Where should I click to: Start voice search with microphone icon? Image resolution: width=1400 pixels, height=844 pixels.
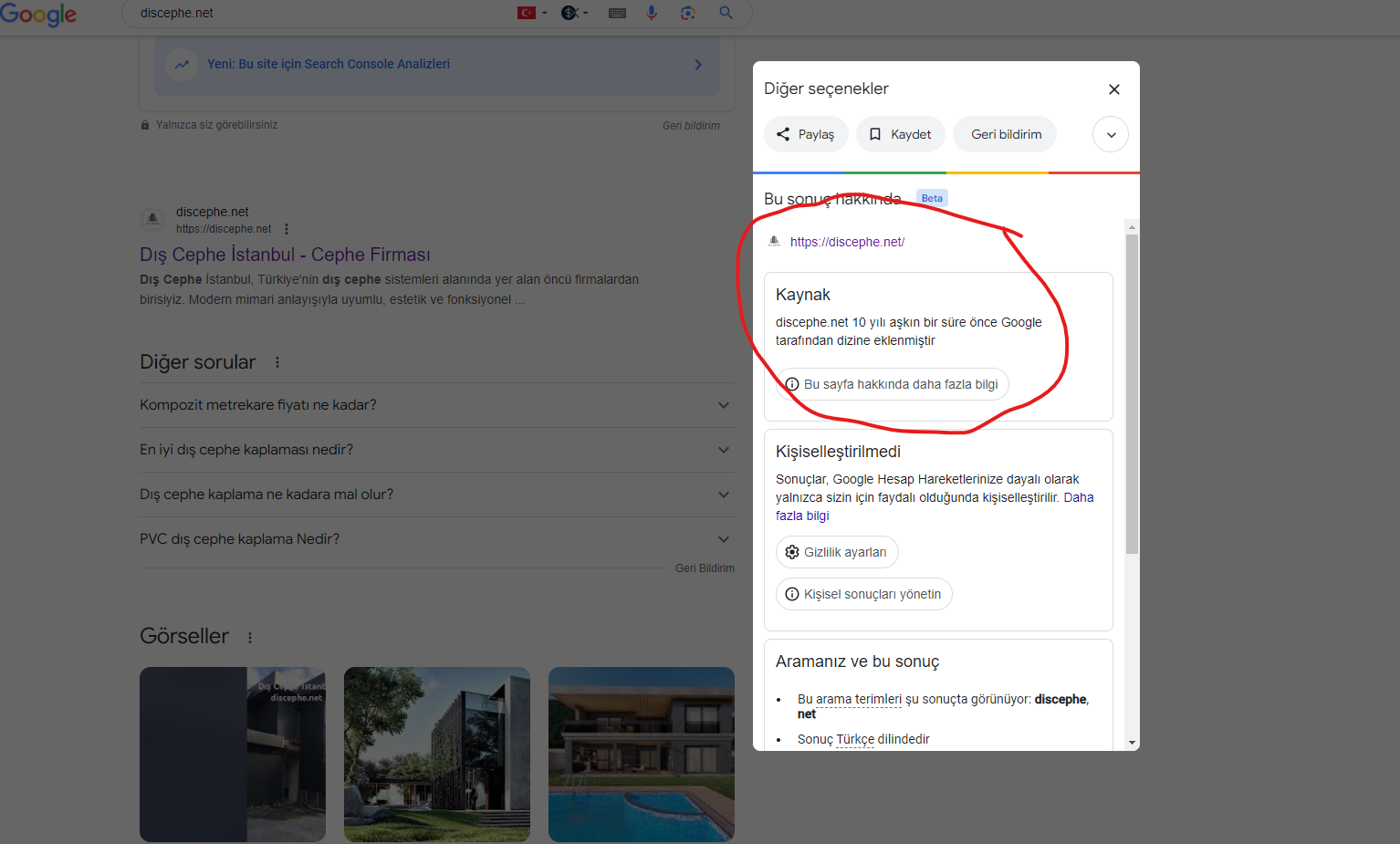coord(652,13)
